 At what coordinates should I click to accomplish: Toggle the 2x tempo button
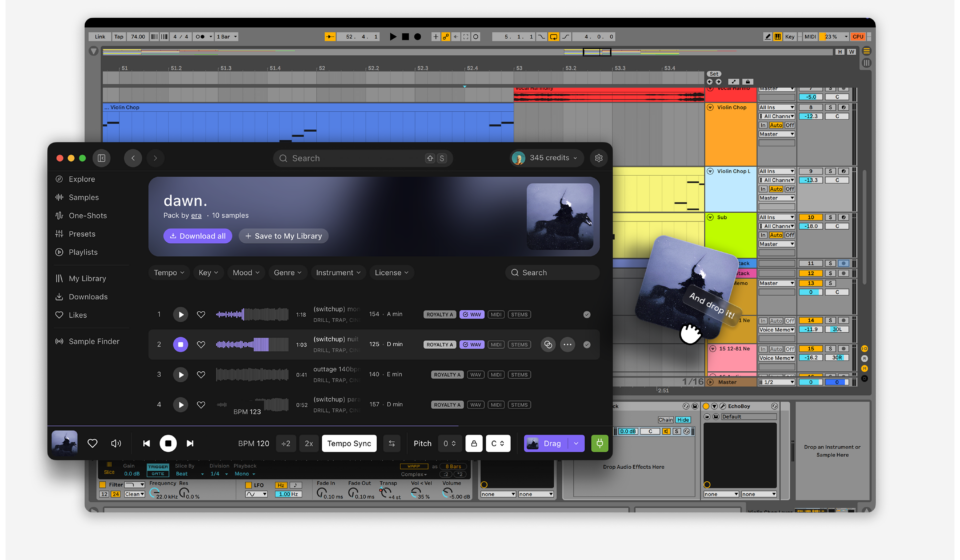coord(309,443)
